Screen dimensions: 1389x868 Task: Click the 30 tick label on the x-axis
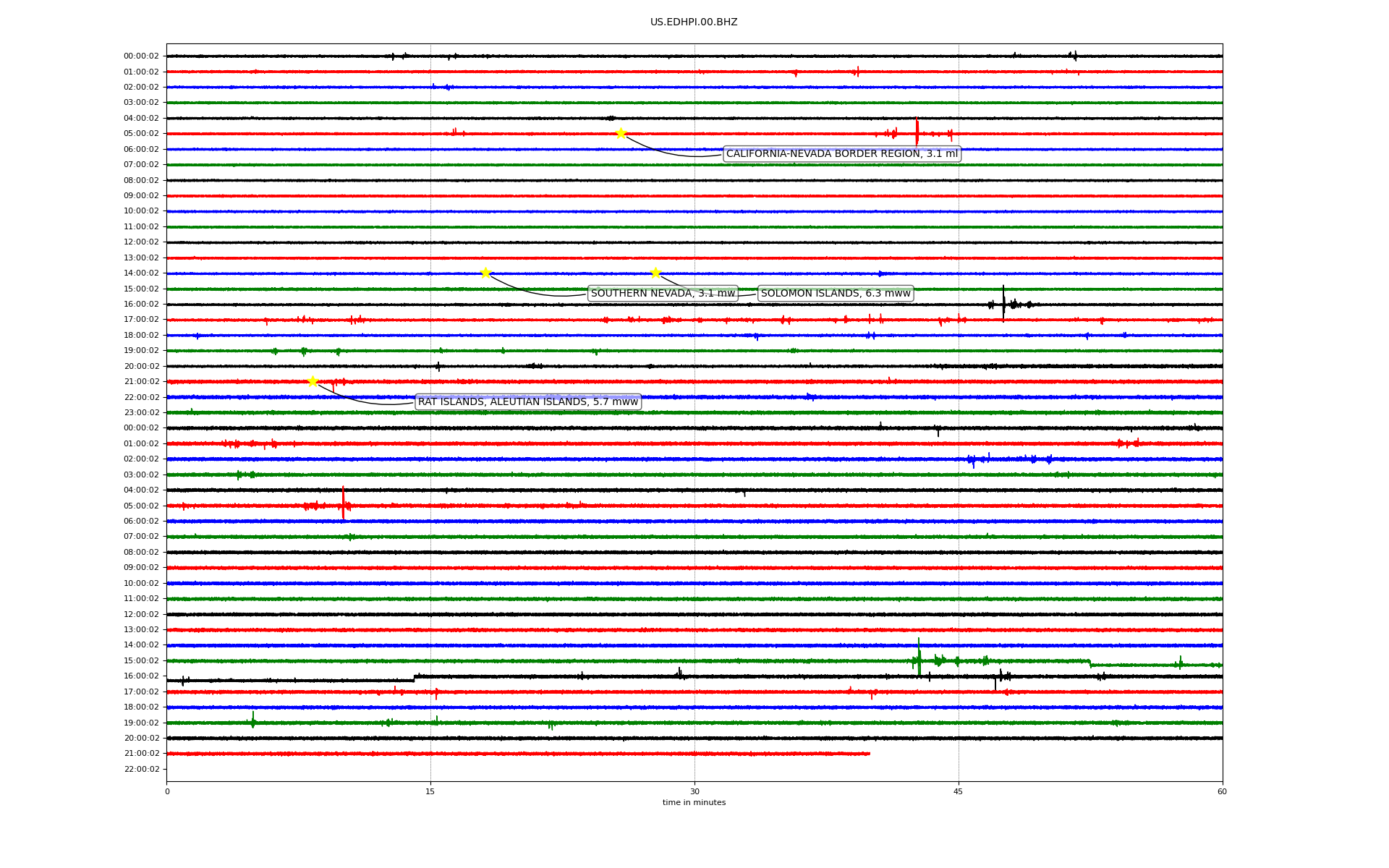[694, 791]
